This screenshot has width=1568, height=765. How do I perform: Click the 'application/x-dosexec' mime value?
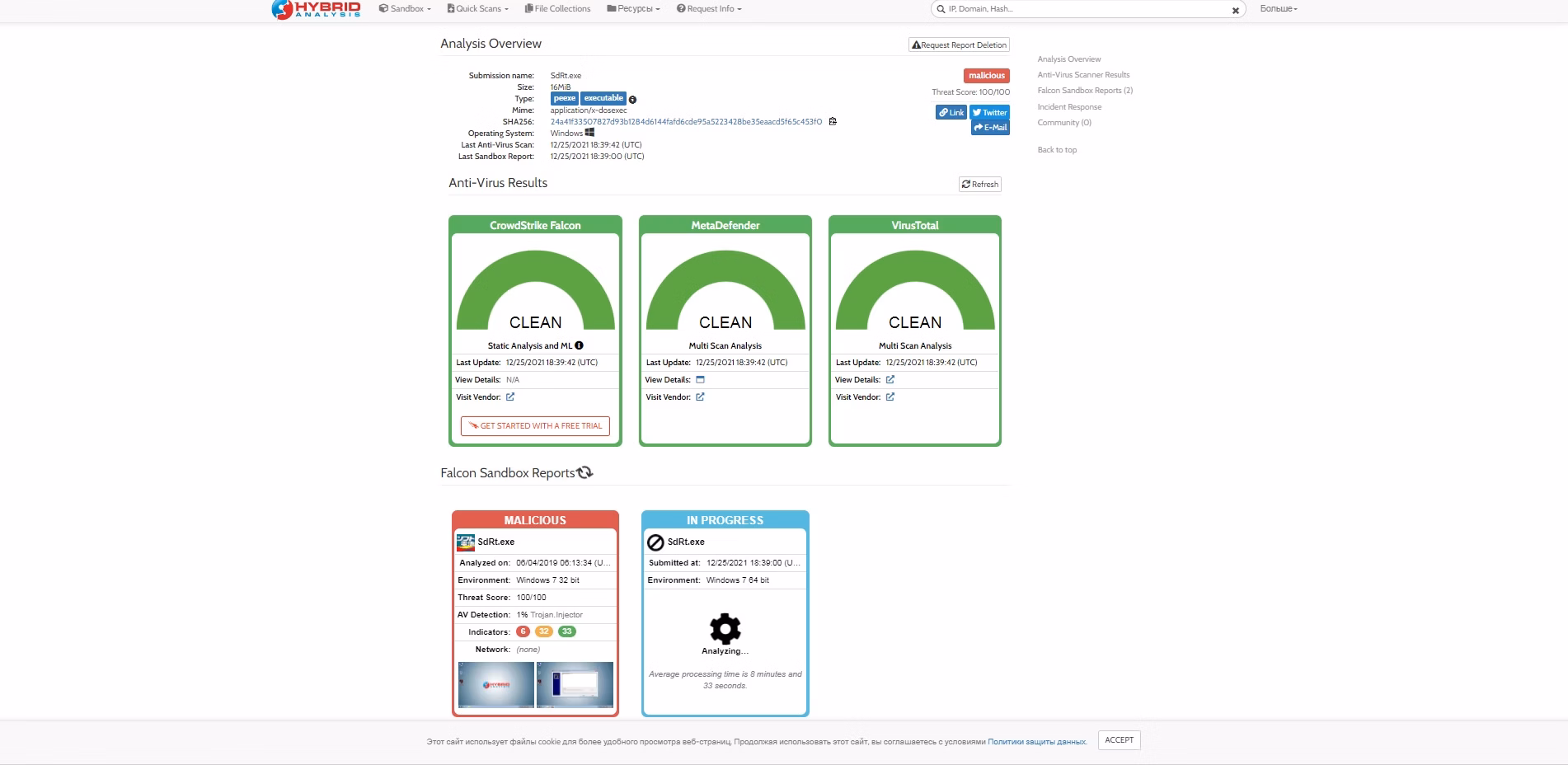pos(589,110)
